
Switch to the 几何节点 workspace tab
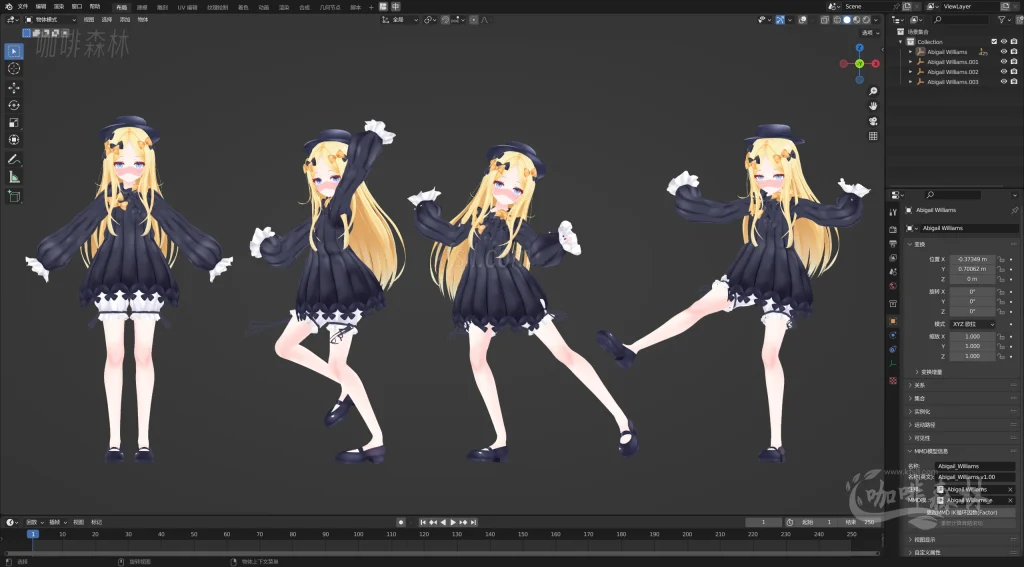click(330, 7)
